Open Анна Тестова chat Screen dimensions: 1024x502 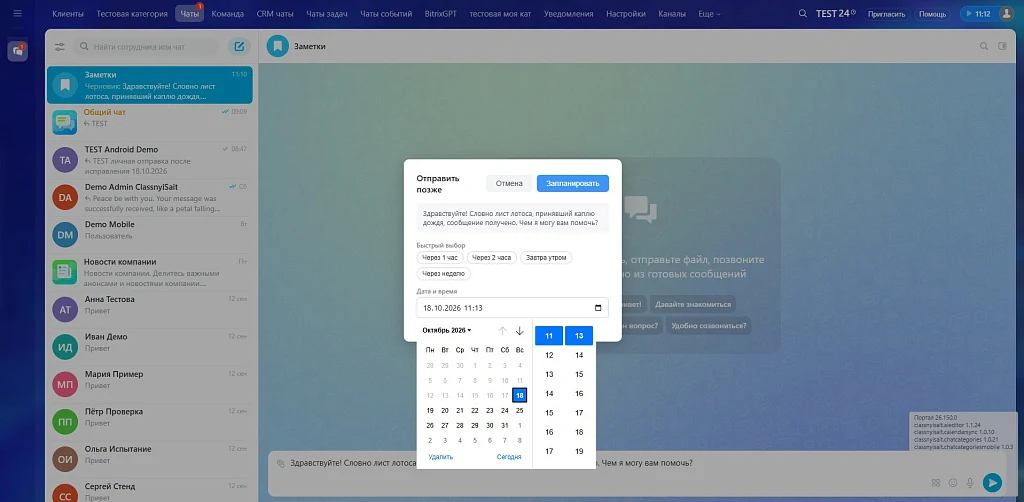[150, 309]
